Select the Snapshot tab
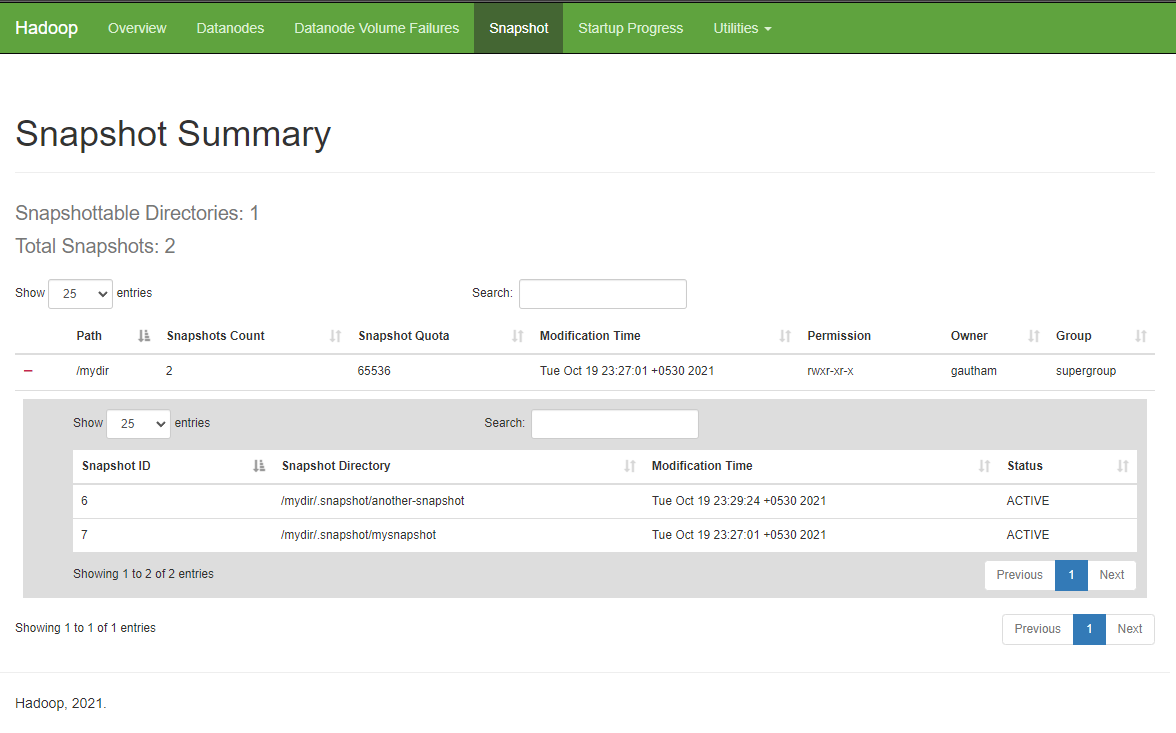 pos(519,29)
